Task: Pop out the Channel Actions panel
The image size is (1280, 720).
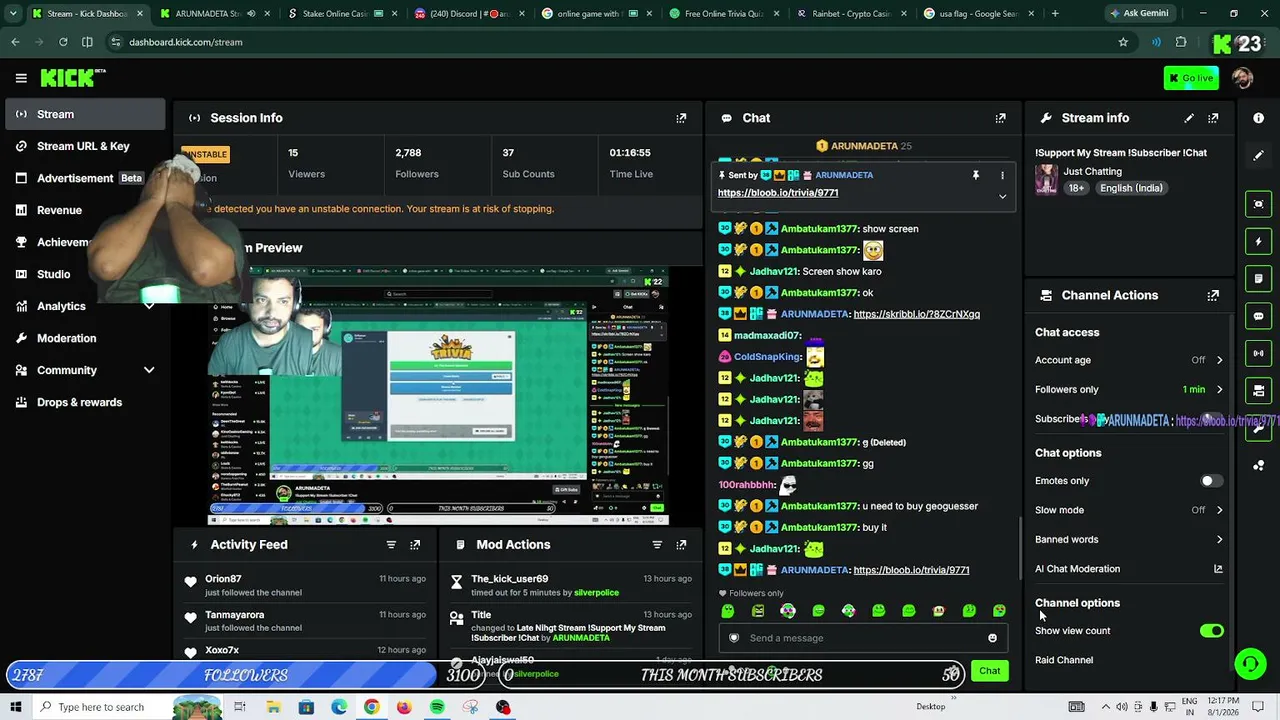Action: (x=1213, y=296)
